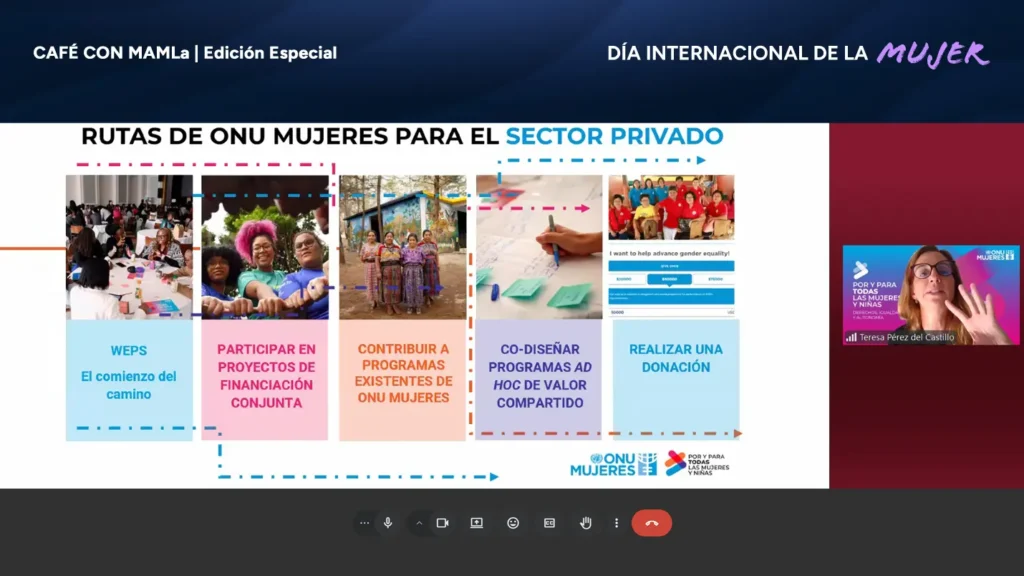
Task: Toggle closed captions on
Action: point(549,523)
